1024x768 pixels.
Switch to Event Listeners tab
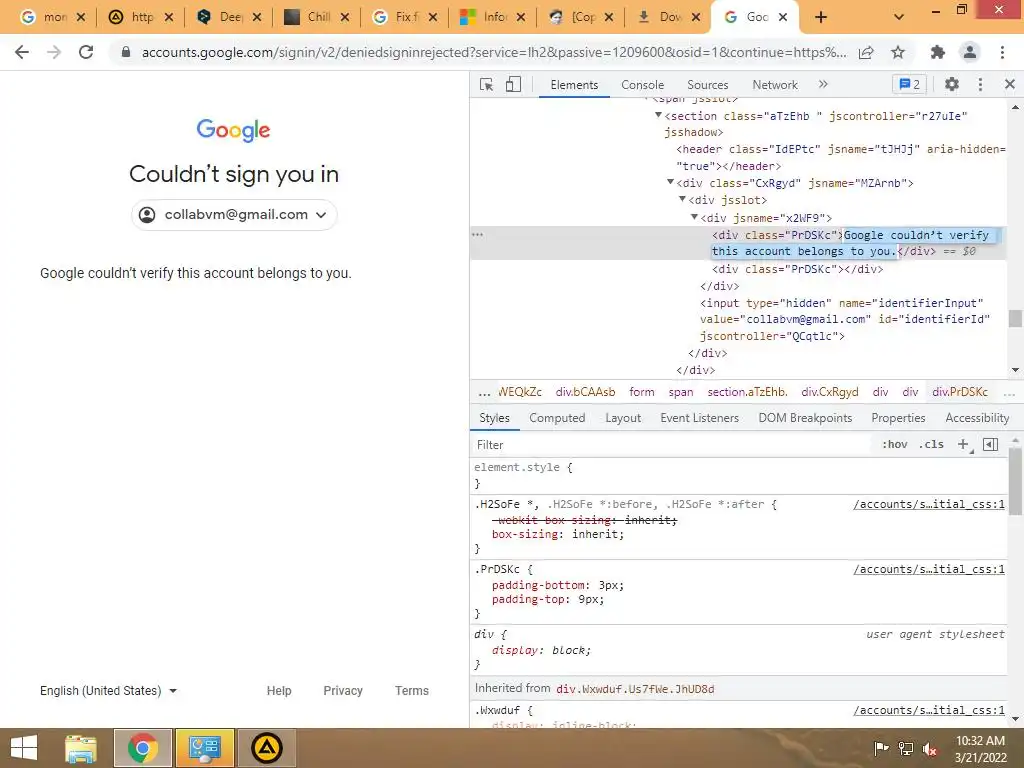tap(699, 418)
